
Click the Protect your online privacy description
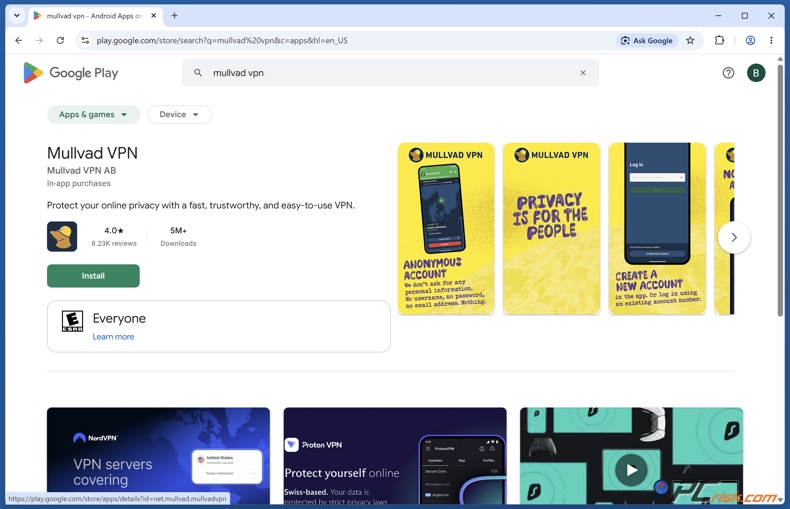(201, 205)
